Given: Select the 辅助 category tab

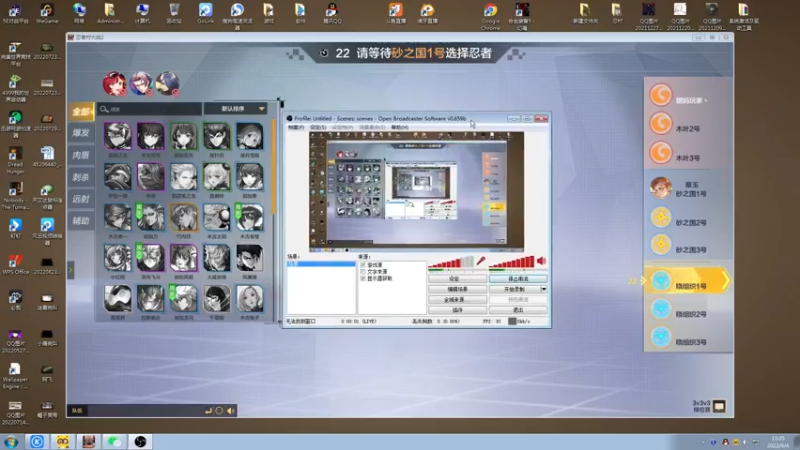Looking at the screenshot, I should (81, 221).
